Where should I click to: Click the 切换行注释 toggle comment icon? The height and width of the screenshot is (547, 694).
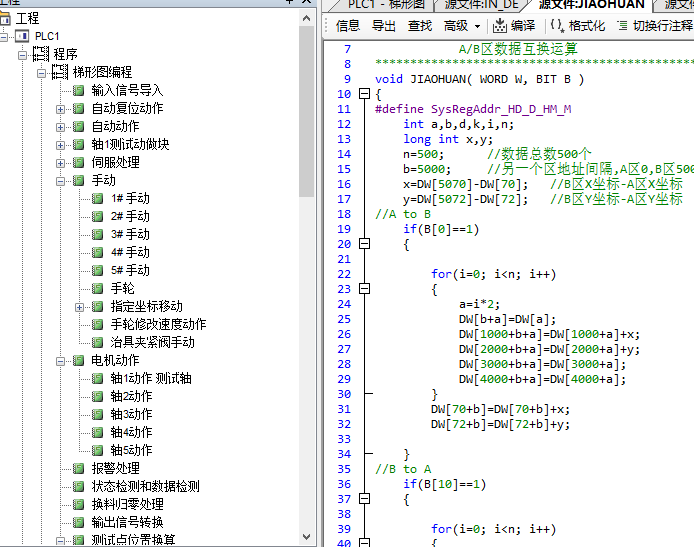click(x=622, y=26)
